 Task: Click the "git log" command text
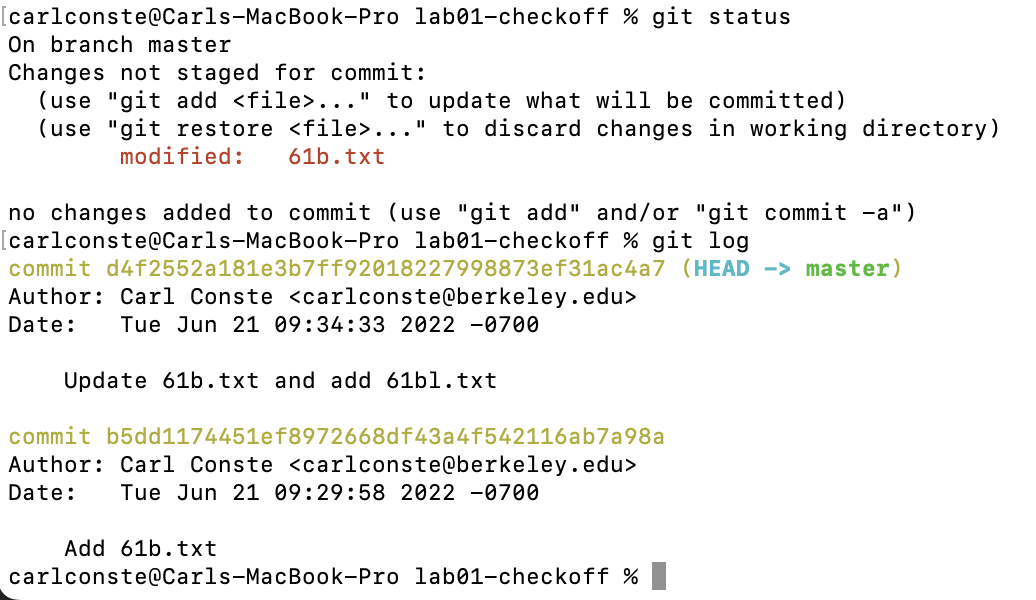(699, 241)
